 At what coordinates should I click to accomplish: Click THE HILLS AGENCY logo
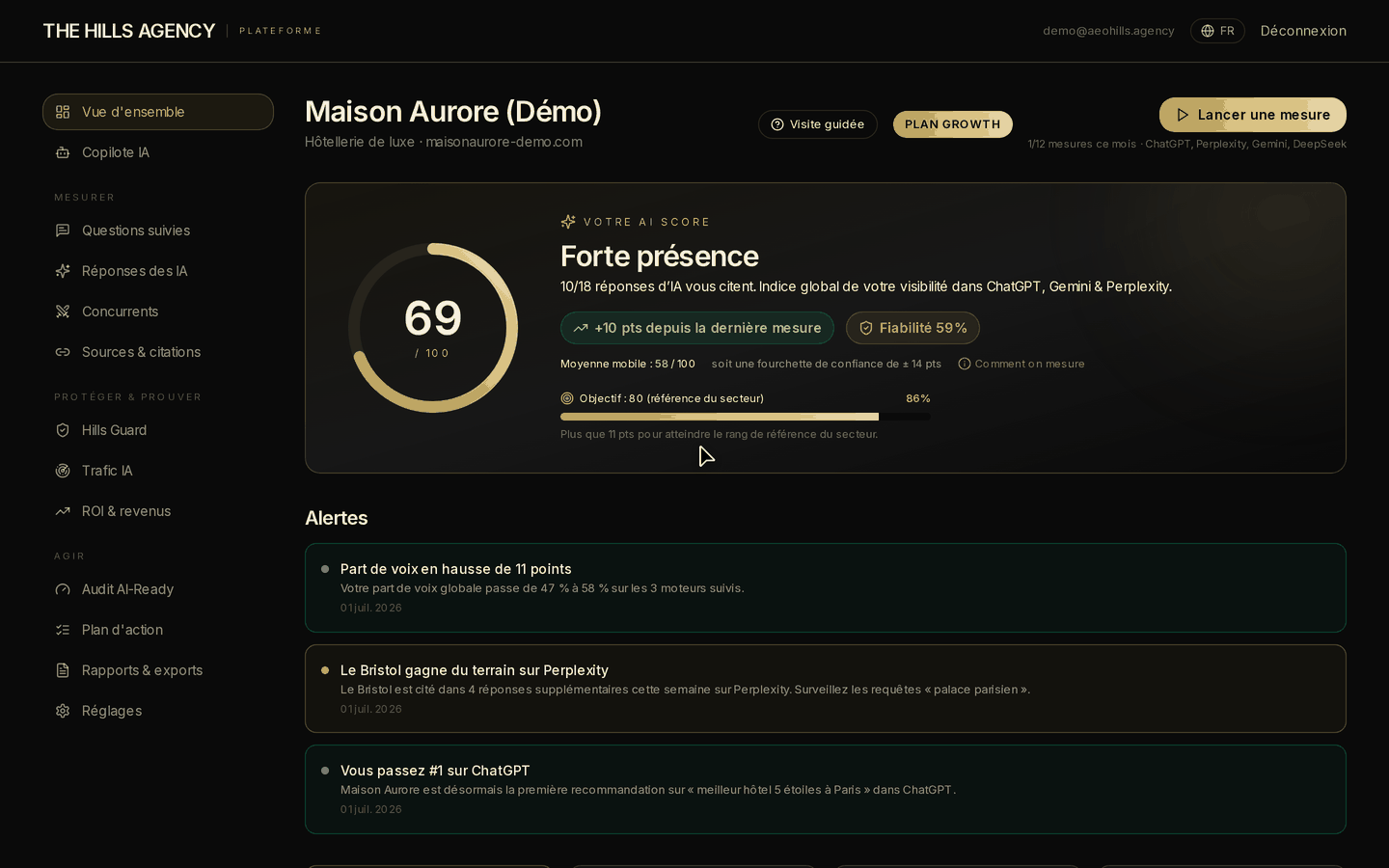[x=129, y=31]
